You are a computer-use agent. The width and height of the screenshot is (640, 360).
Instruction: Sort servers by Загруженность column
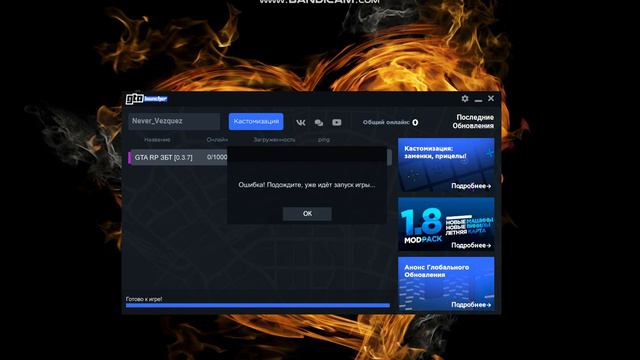pyautogui.click(x=274, y=140)
